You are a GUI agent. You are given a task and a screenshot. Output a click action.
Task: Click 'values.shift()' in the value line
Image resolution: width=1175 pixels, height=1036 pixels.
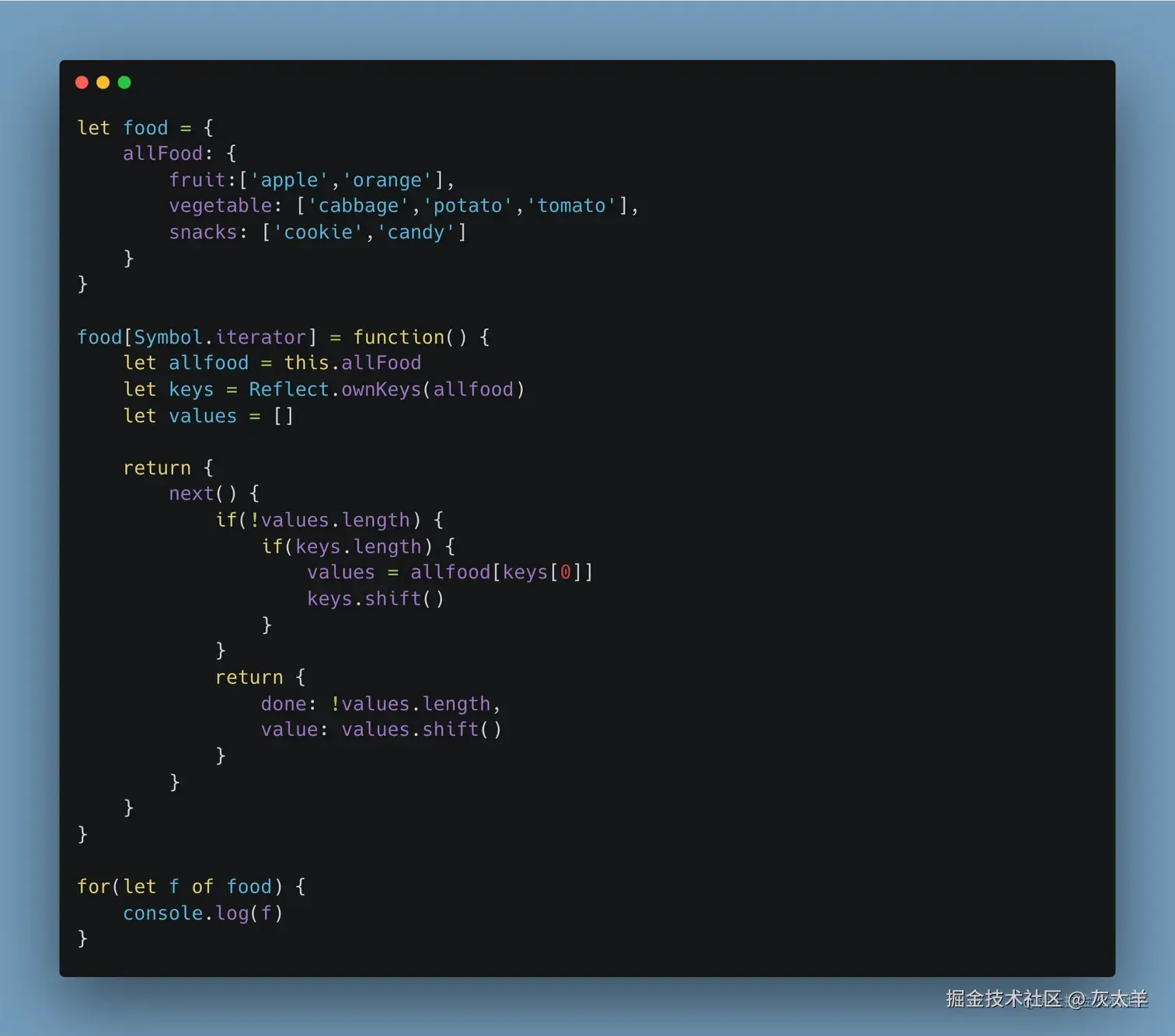tap(421, 730)
